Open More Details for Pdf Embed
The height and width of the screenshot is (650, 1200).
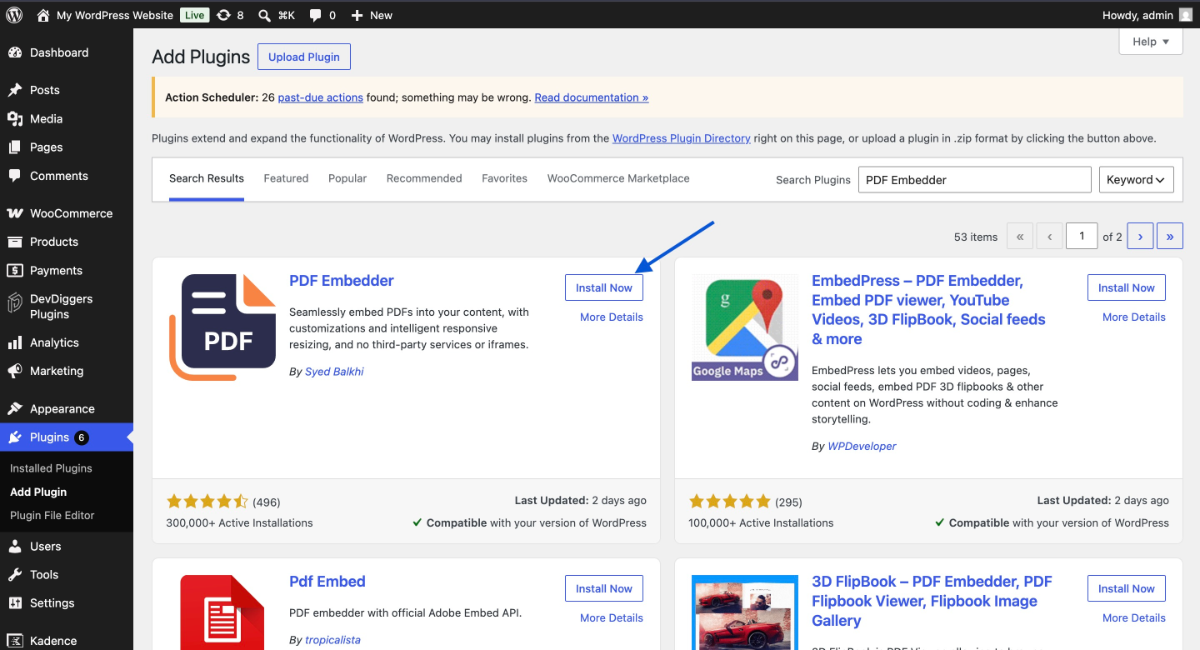[x=611, y=618]
